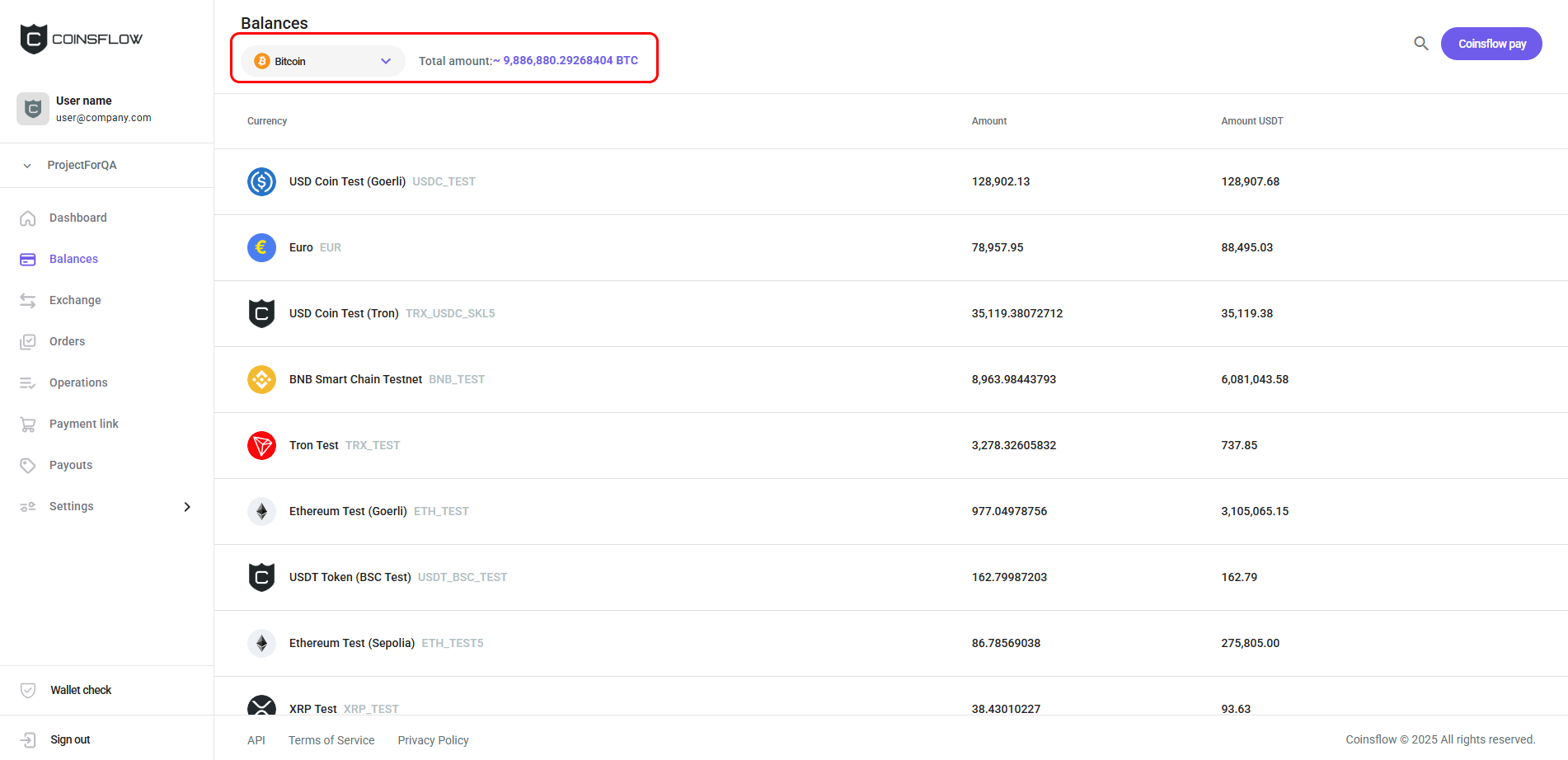
Task: Open the Payouts section
Action: 71,465
